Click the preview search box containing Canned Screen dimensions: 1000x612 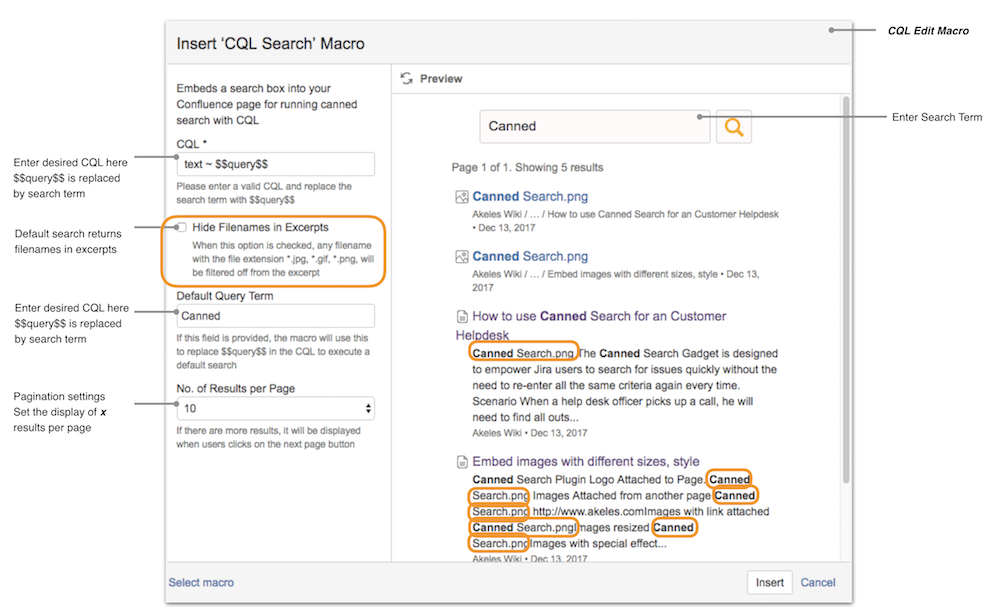click(594, 127)
